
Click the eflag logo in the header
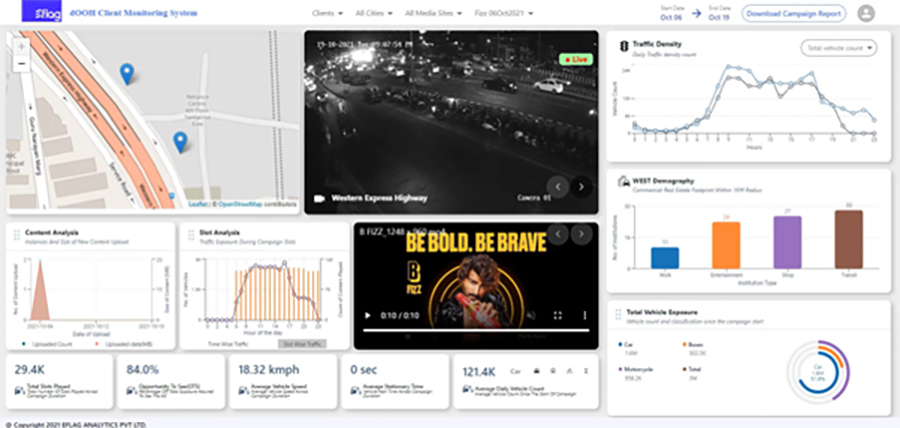[41, 11]
